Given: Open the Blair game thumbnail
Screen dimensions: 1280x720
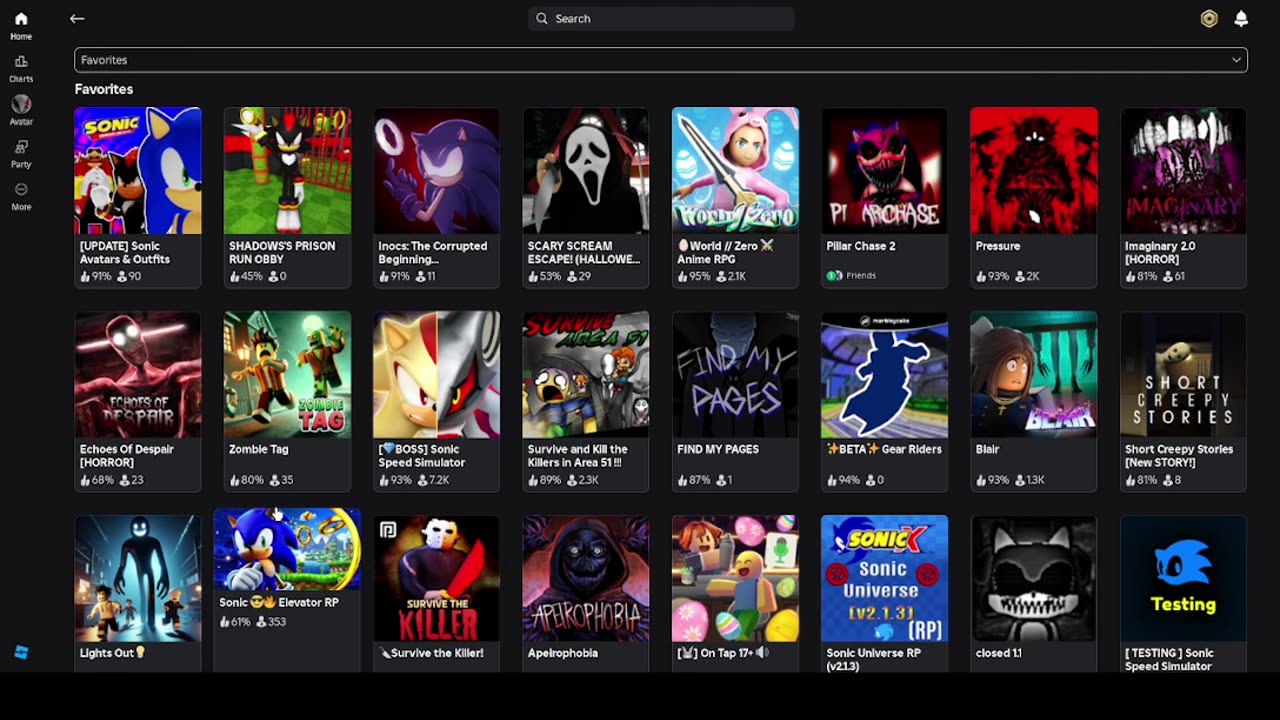Looking at the screenshot, I should click(1034, 375).
